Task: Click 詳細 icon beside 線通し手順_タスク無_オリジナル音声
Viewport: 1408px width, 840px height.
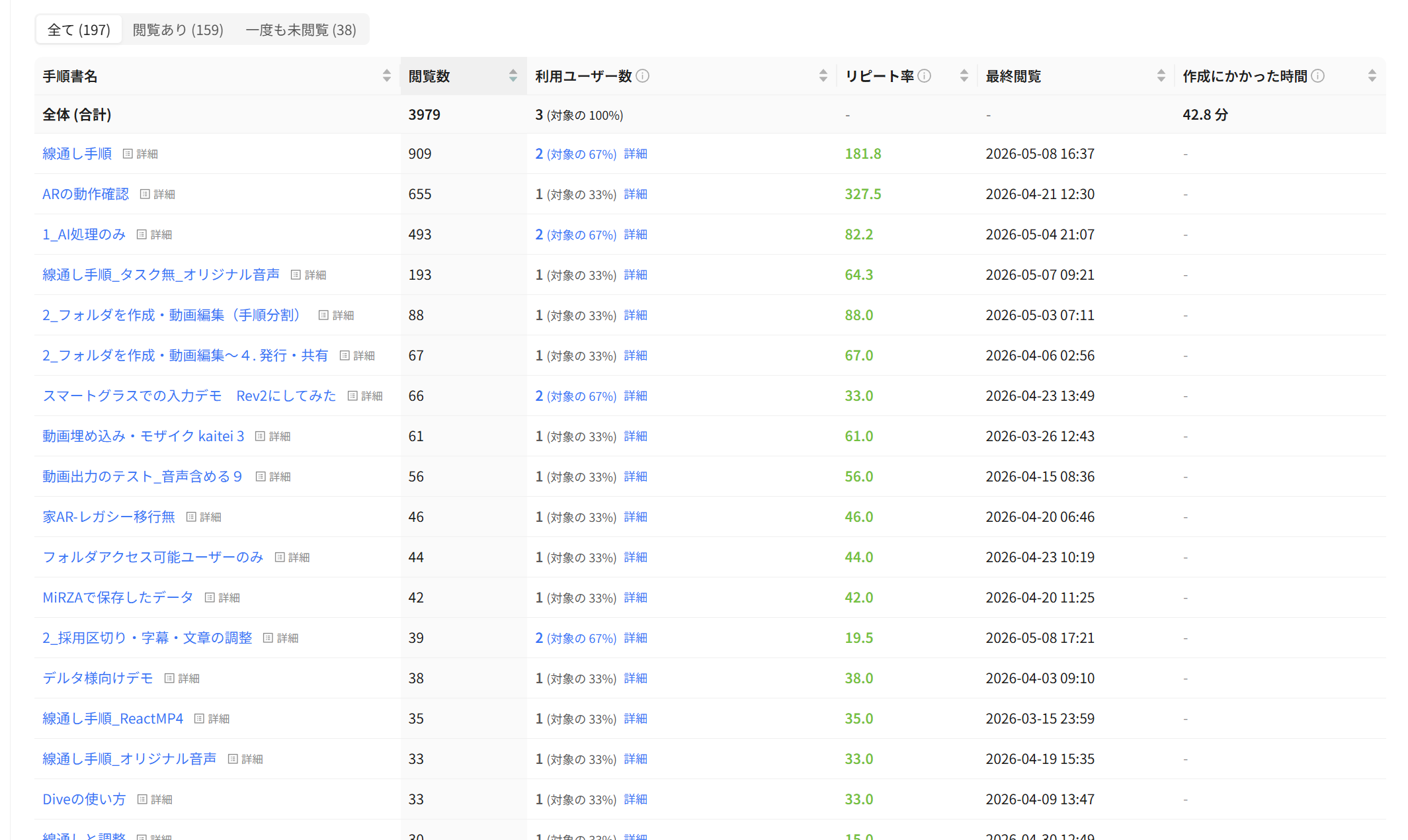Action: [x=308, y=275]
